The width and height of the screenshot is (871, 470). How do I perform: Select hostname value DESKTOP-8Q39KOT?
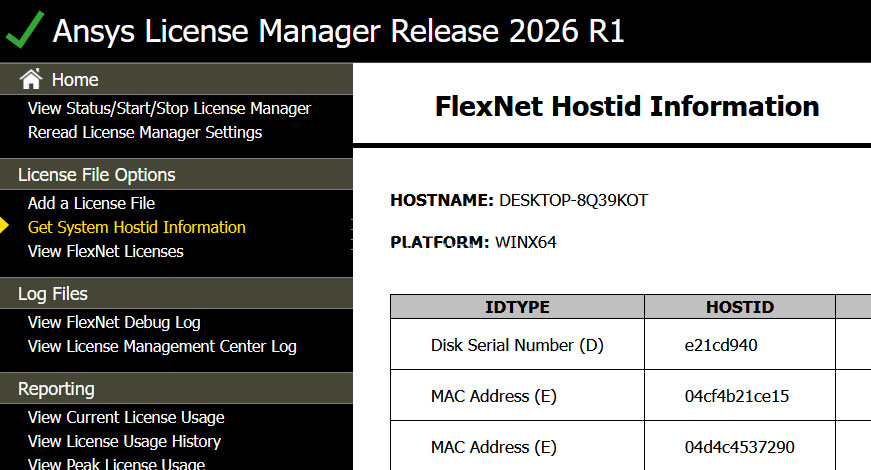tap(573, 200)
